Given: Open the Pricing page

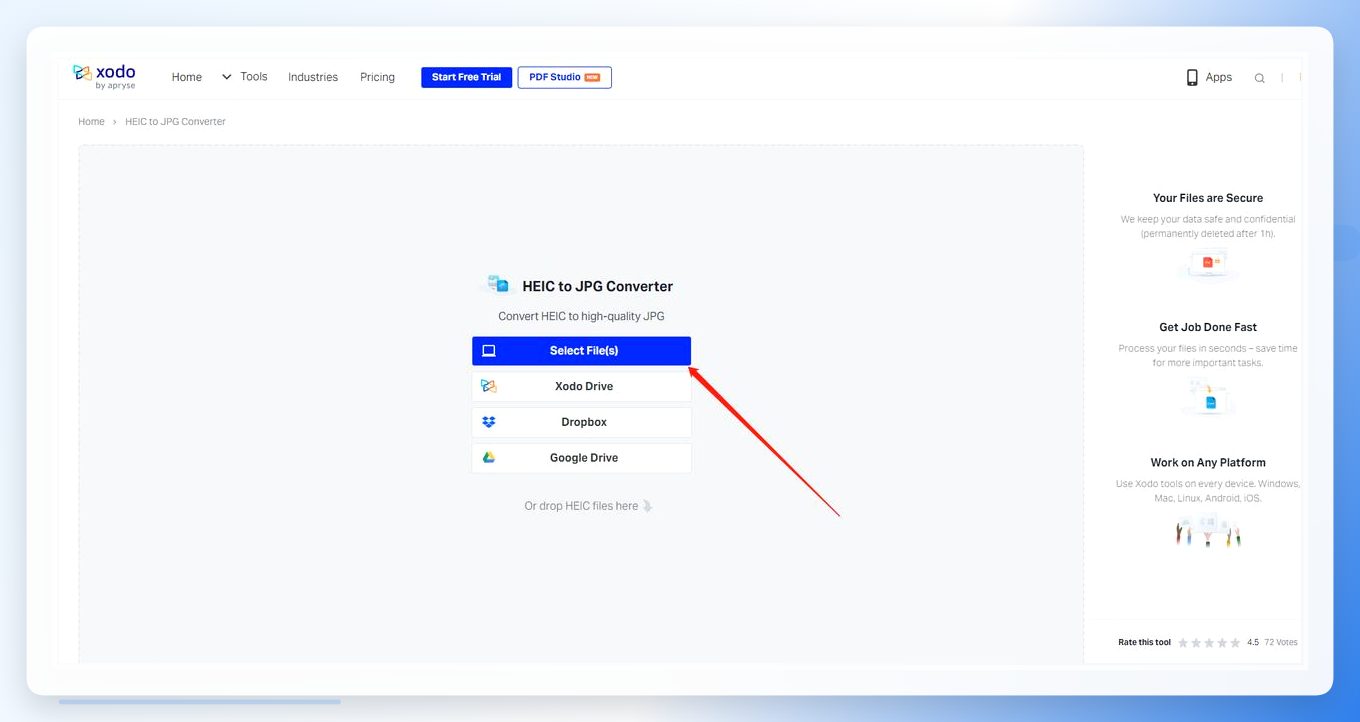Looking at the screenshot, I should coord(377,77).
